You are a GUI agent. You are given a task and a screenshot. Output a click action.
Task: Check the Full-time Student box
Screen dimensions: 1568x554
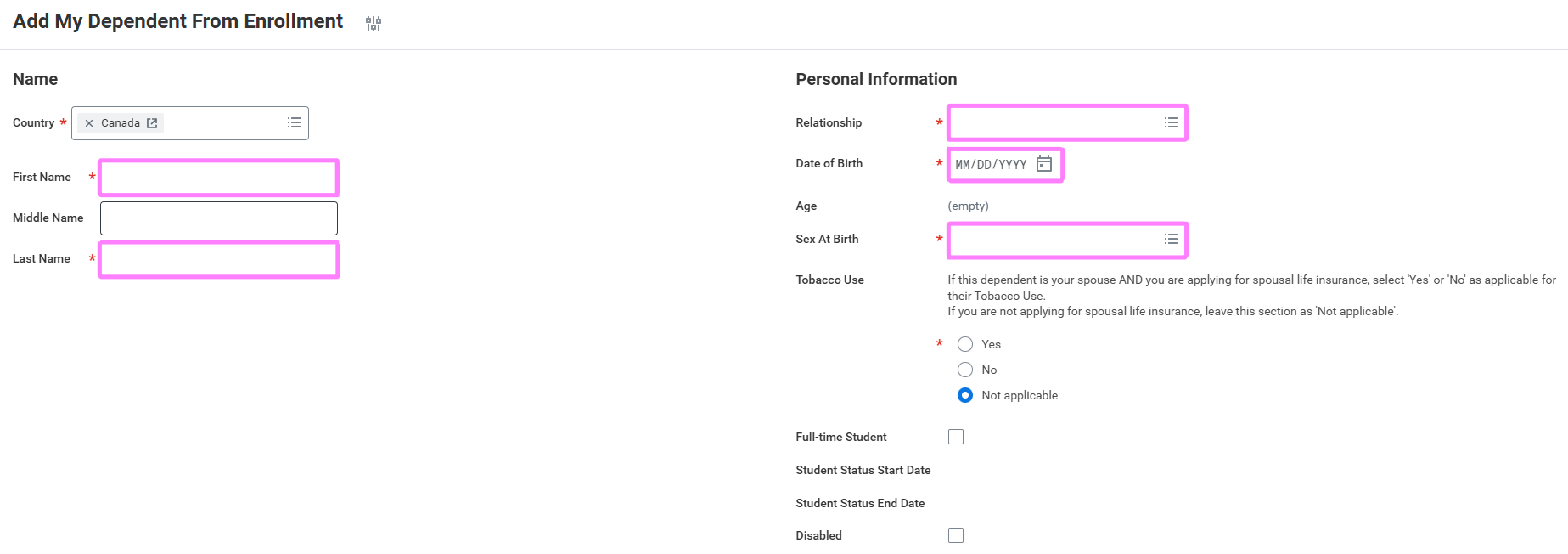[956, 437]
